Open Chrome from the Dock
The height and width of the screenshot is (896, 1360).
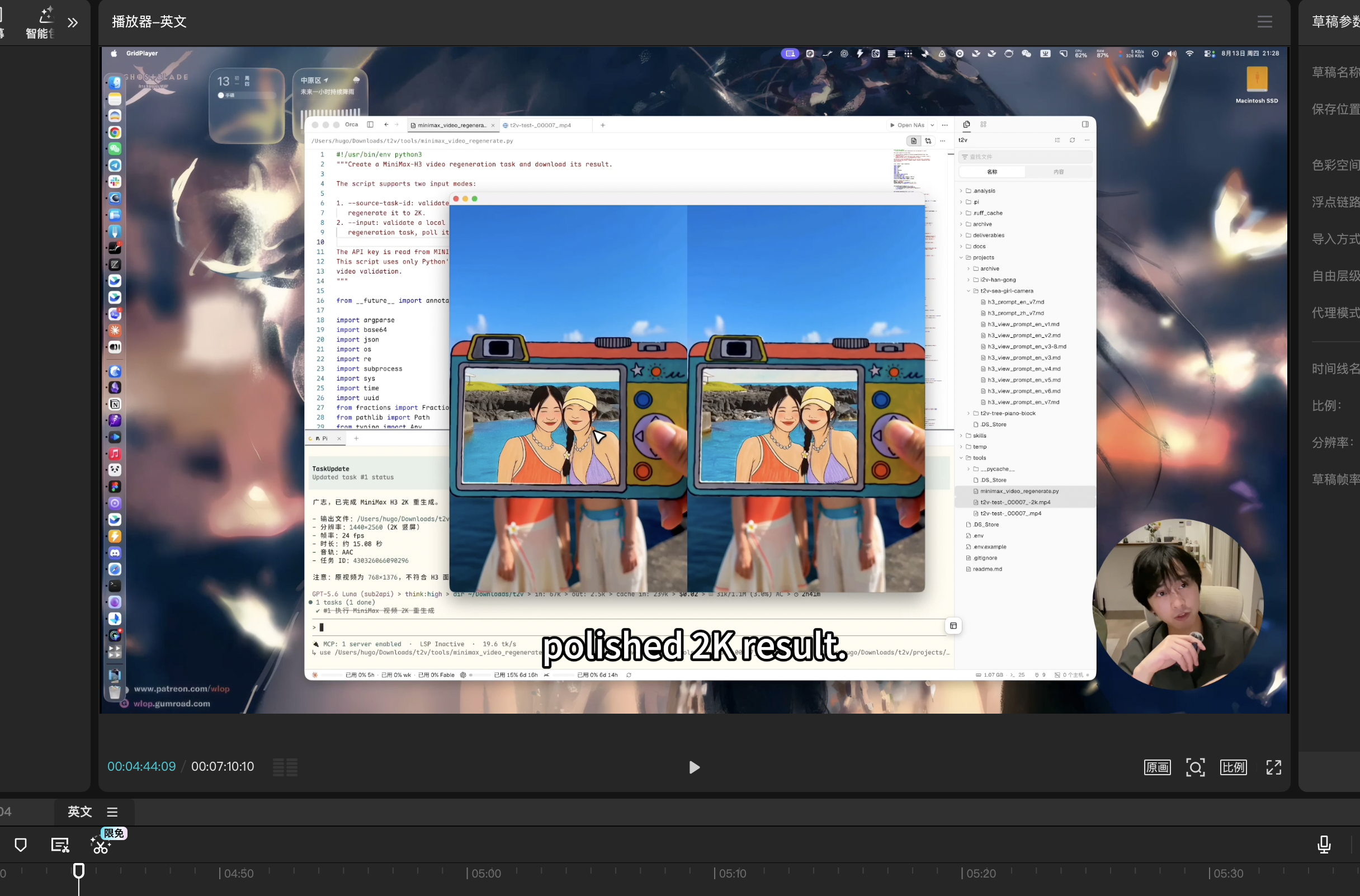pyautogui.click(x=115, y=133)
